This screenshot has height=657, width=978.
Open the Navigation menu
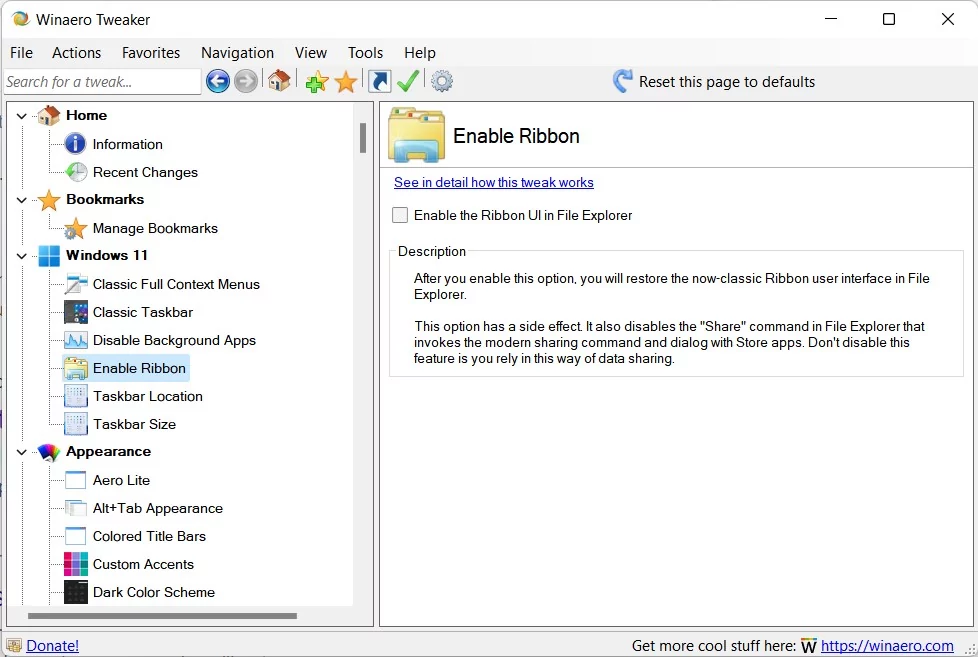[x=237, y=53]
